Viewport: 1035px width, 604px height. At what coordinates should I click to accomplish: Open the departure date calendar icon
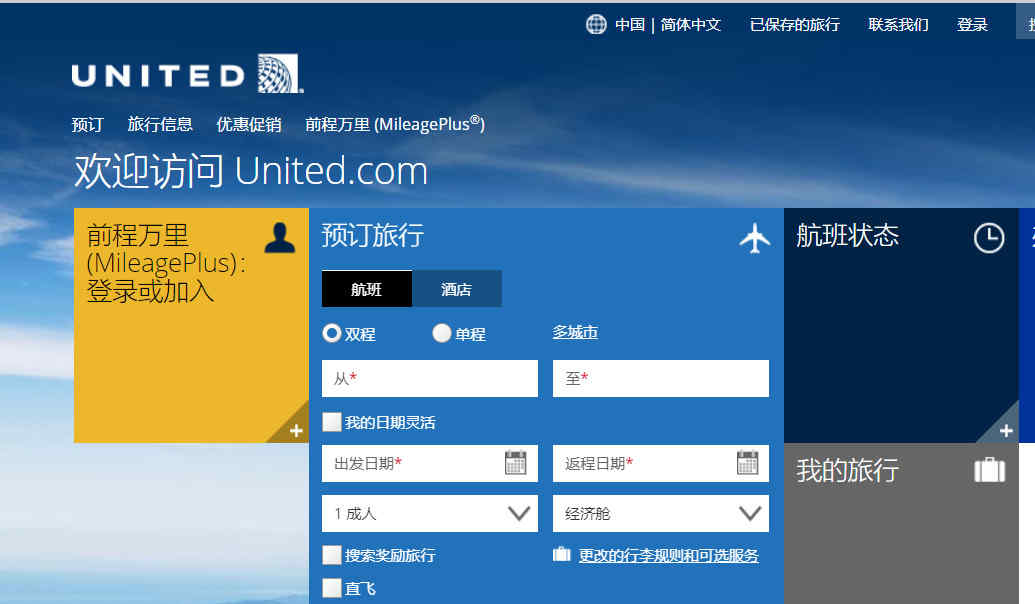coord(515,463)
